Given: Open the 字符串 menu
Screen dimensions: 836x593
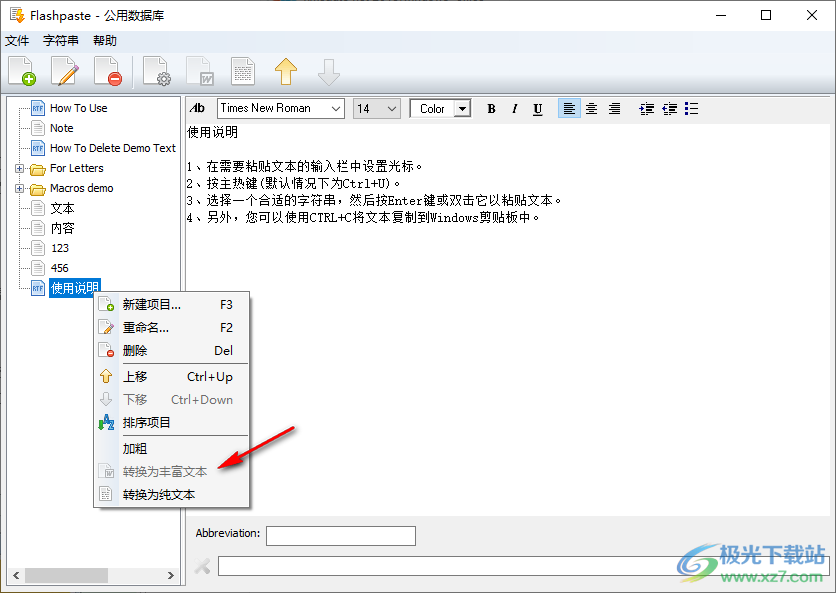Looking at the screenshot, I should [61, 40].
